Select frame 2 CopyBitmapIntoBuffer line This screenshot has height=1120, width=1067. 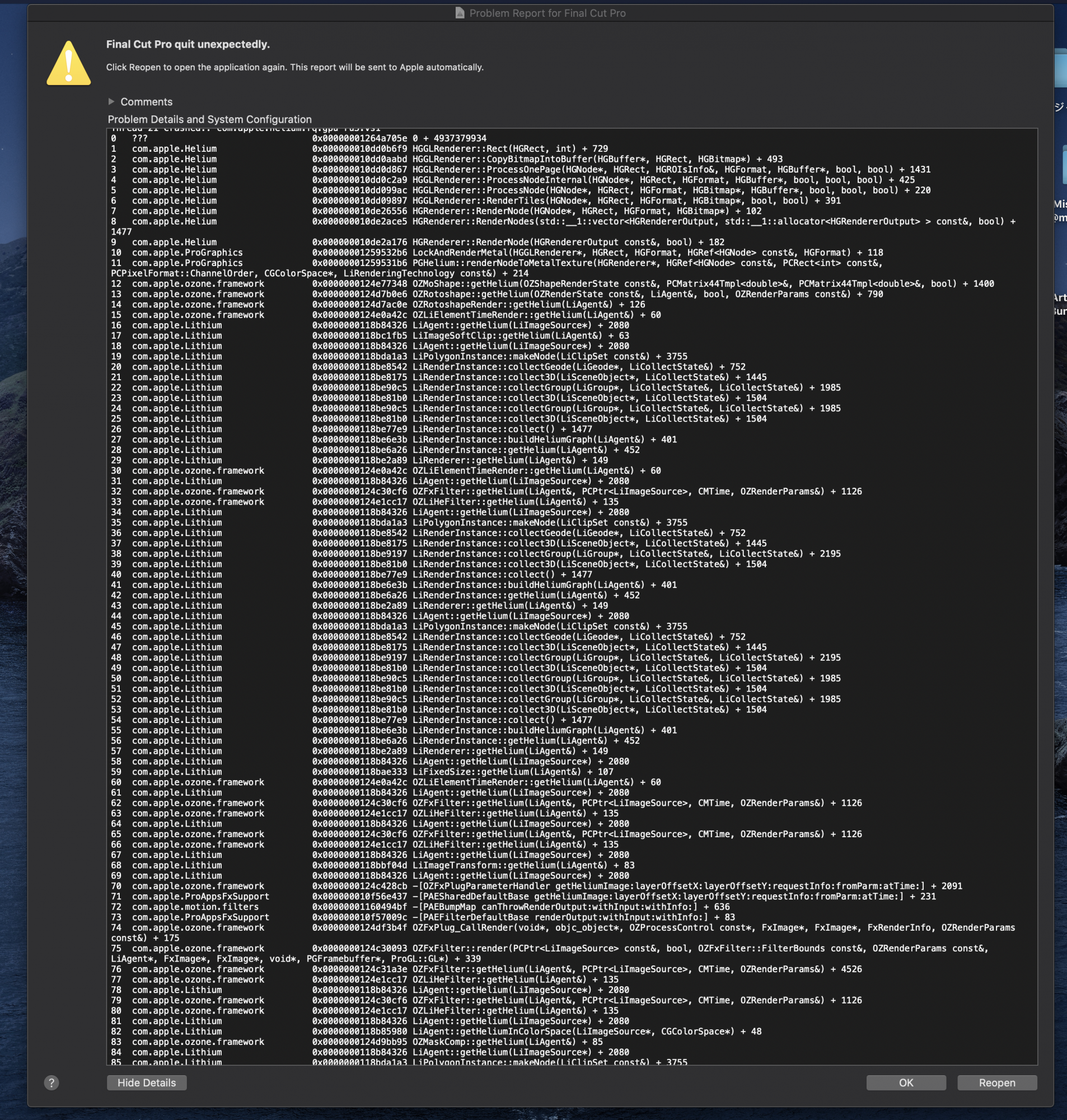[447, 159]
